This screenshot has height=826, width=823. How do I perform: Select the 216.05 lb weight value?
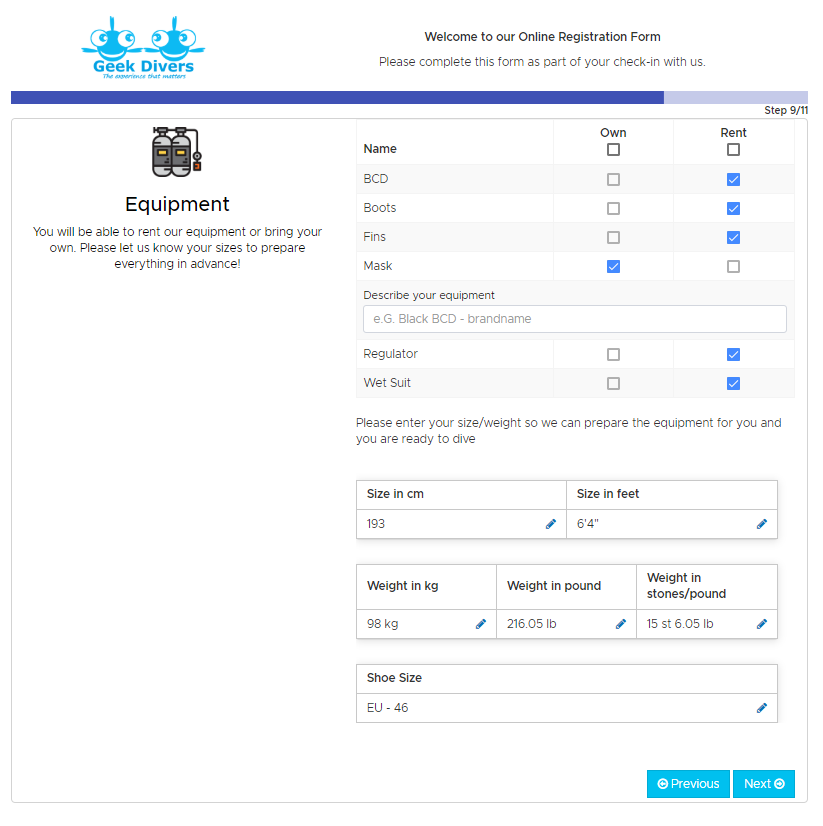coord(532,624)
